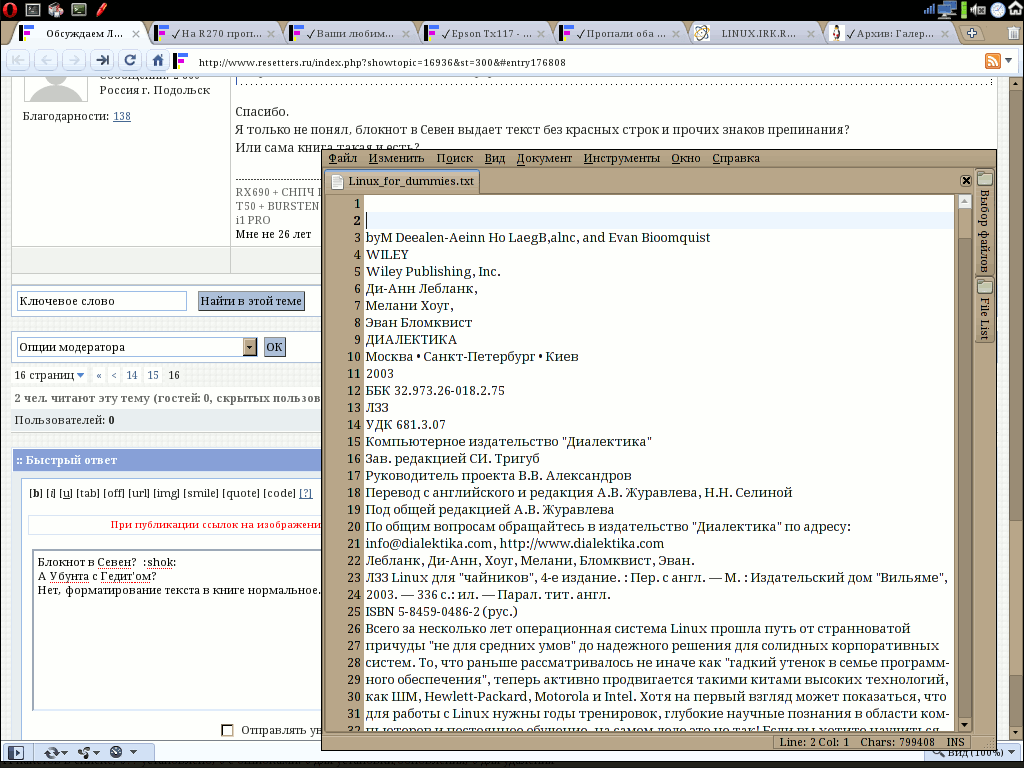Click the keyword search input field

coord(102,301)
